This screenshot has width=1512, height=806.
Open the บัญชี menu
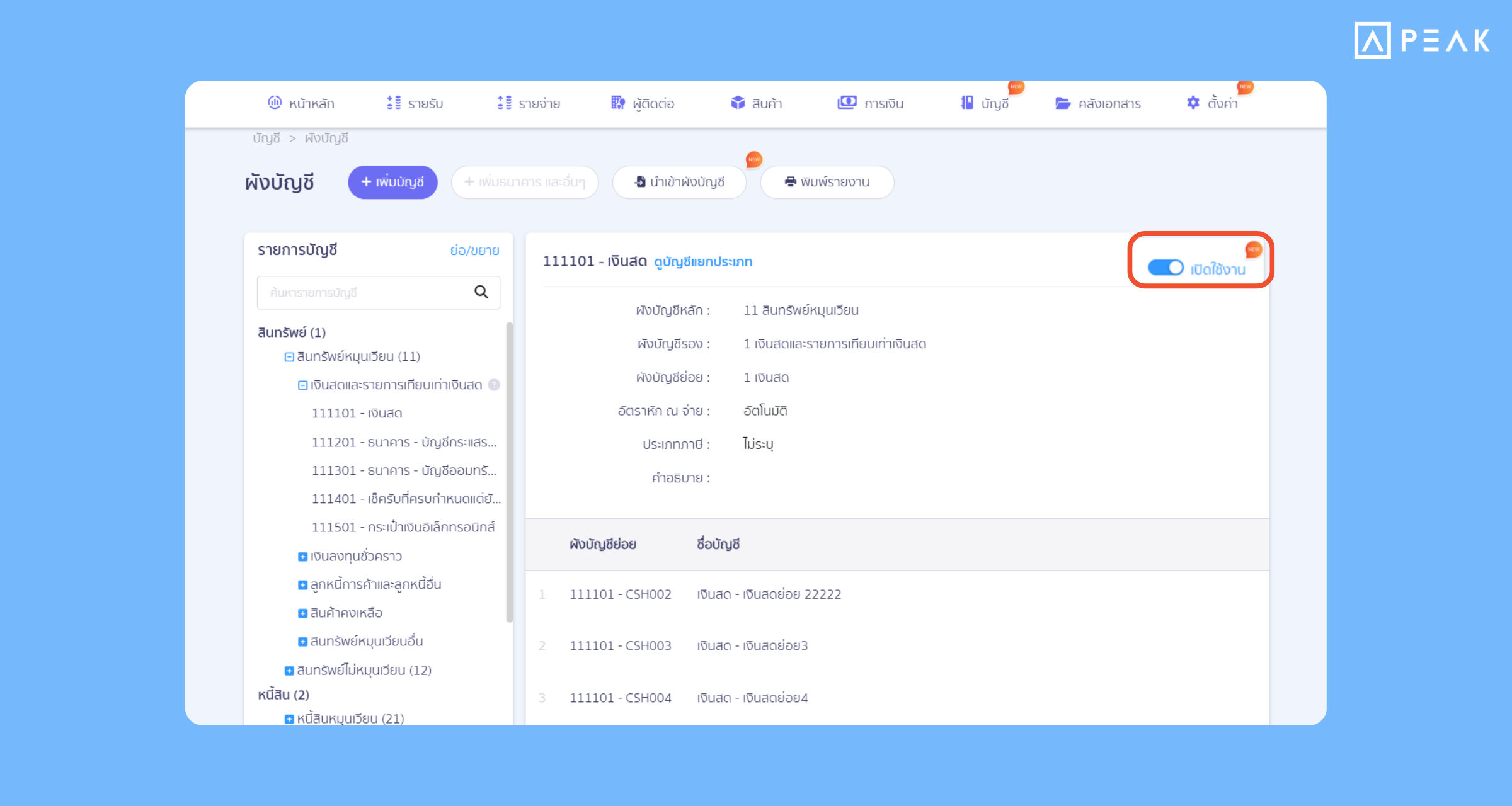(x=985, y=103)
